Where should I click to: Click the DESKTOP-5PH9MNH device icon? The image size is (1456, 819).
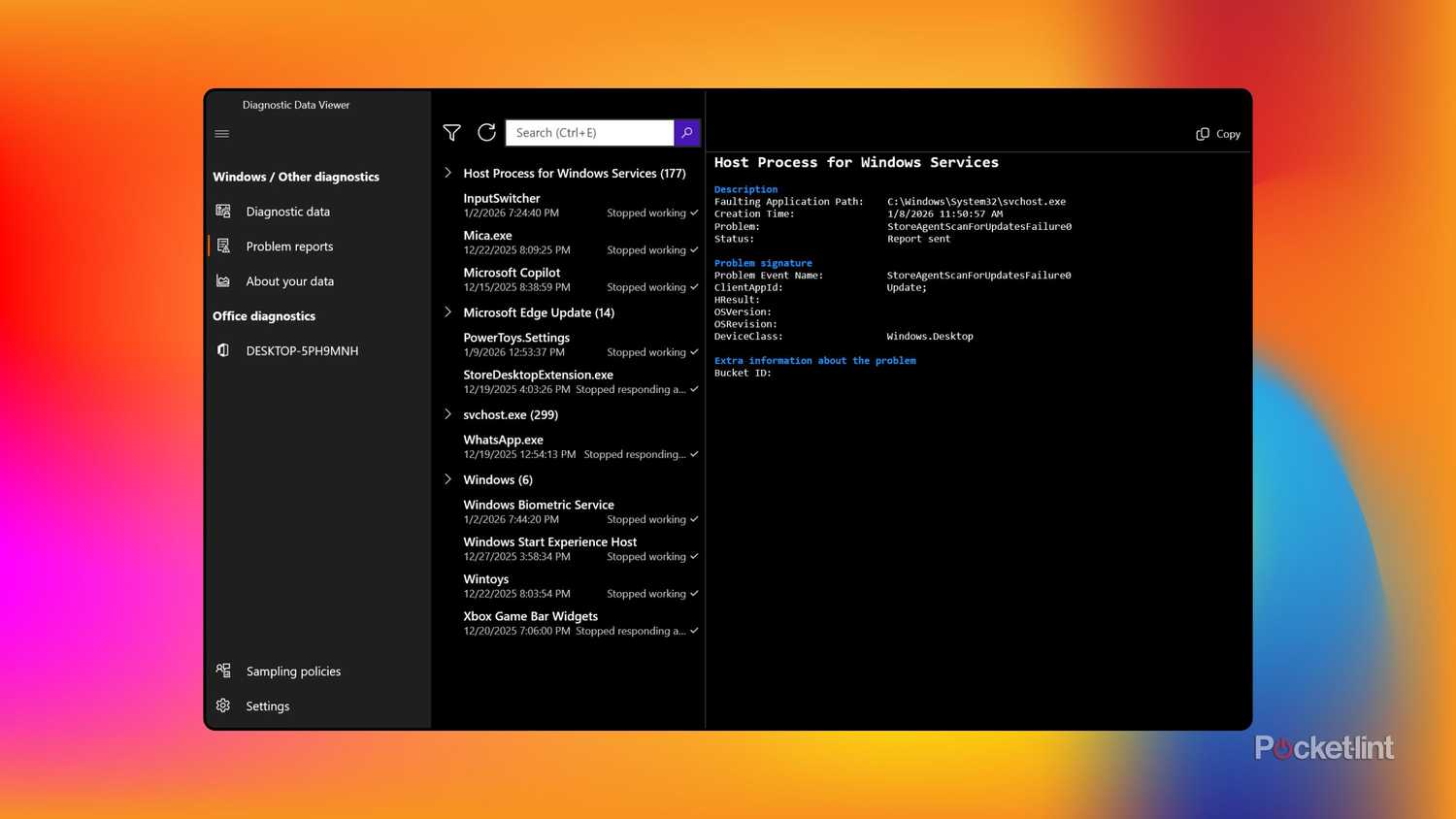(x=223, y=350)
